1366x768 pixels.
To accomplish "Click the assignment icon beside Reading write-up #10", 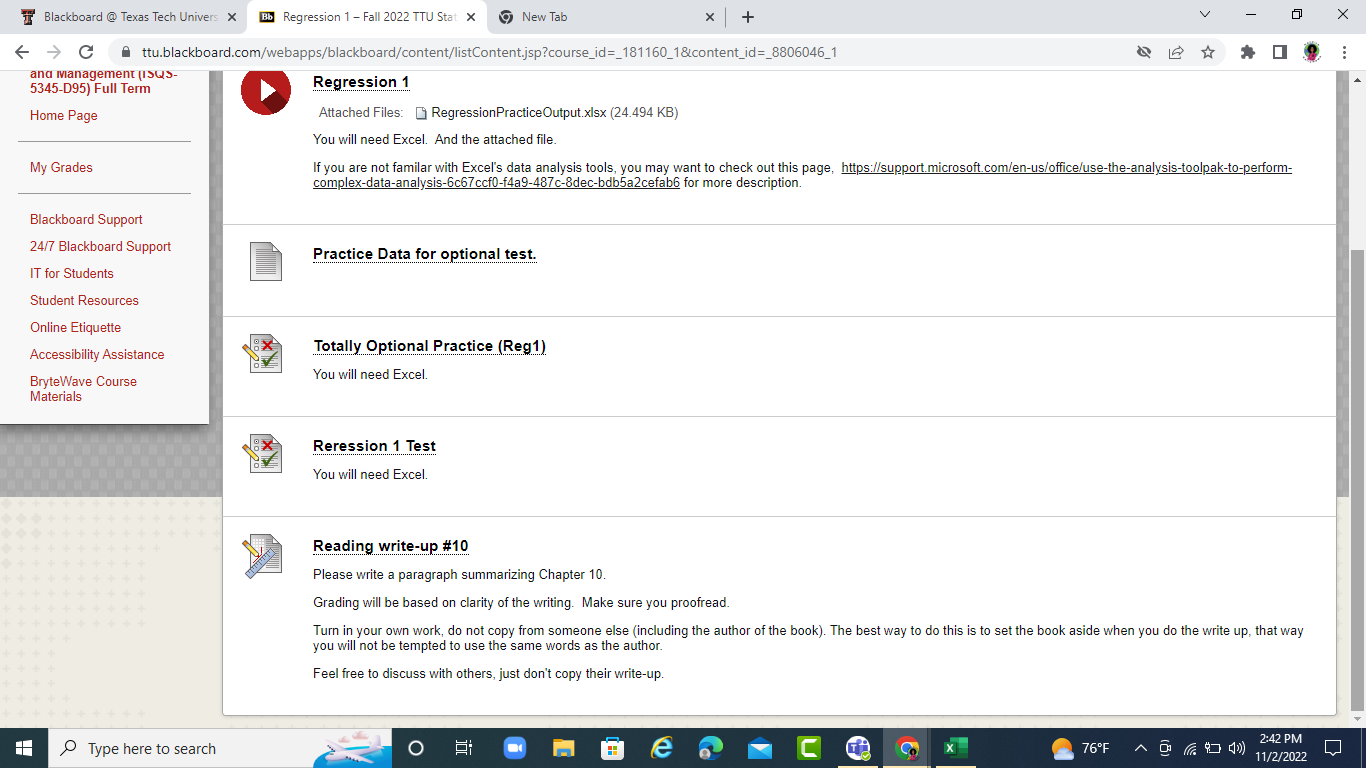I will (262, 556).
